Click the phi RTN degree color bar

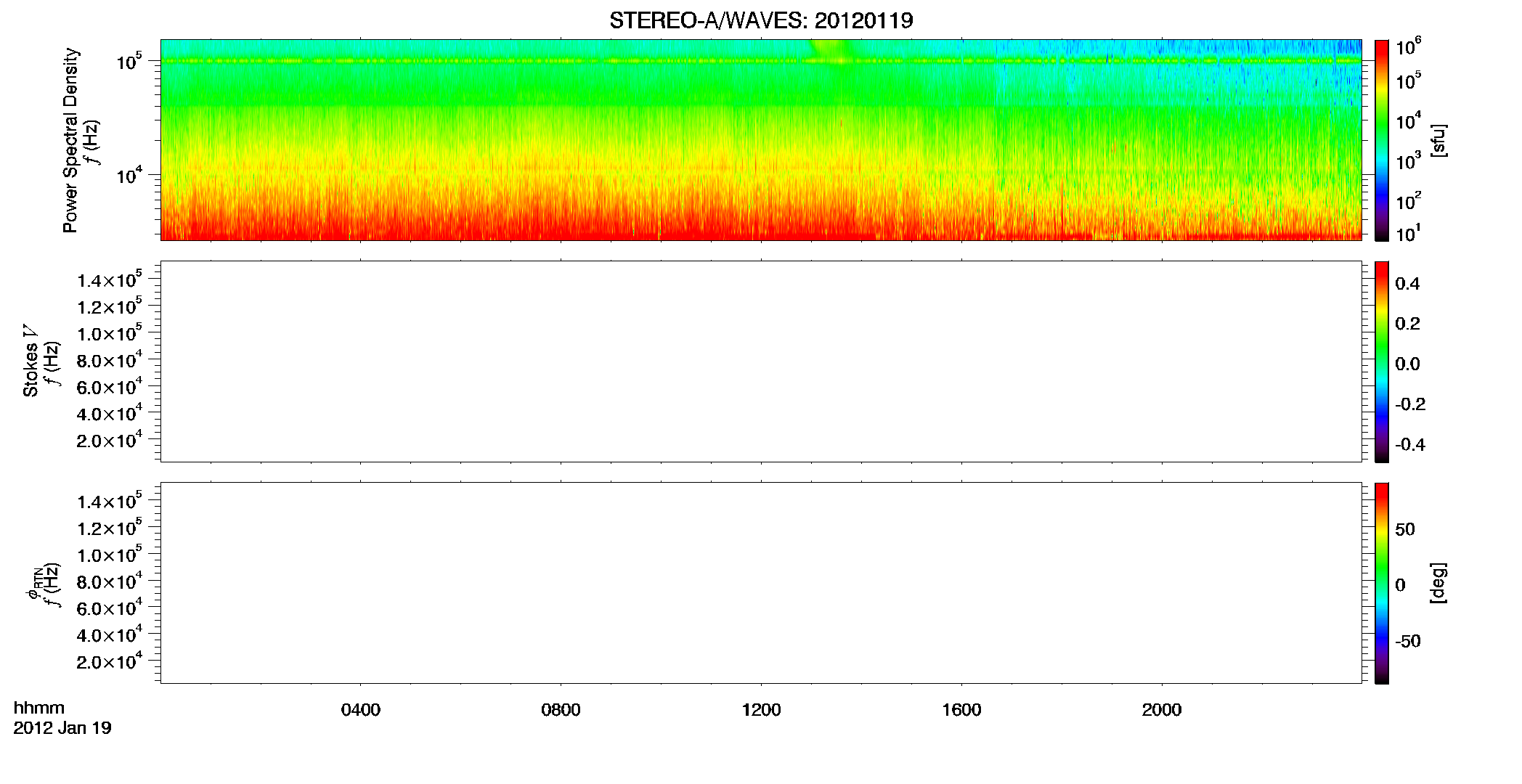(1381, 583)
